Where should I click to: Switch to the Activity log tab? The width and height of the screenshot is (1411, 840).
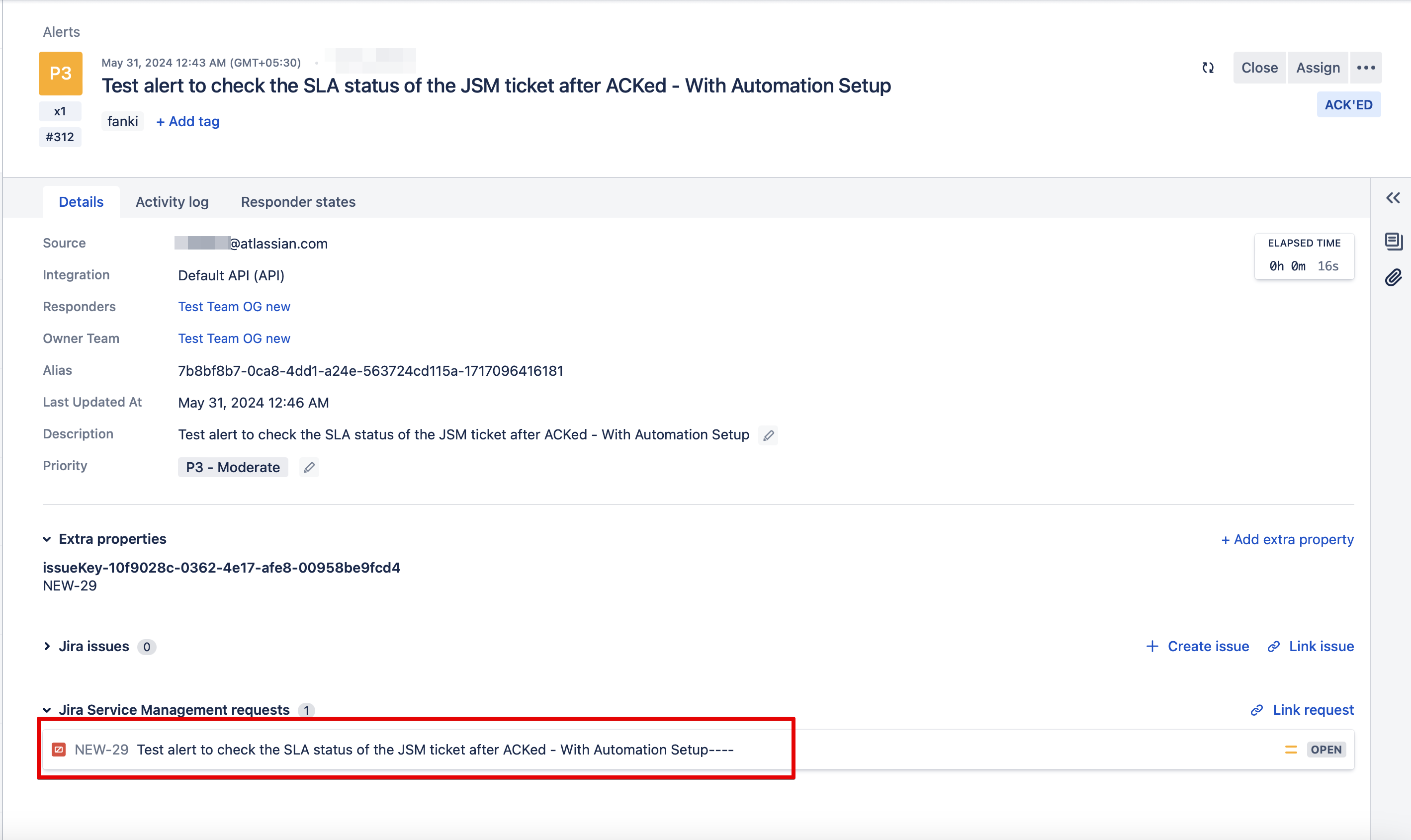pyautogui.click(x=172, y=202)
